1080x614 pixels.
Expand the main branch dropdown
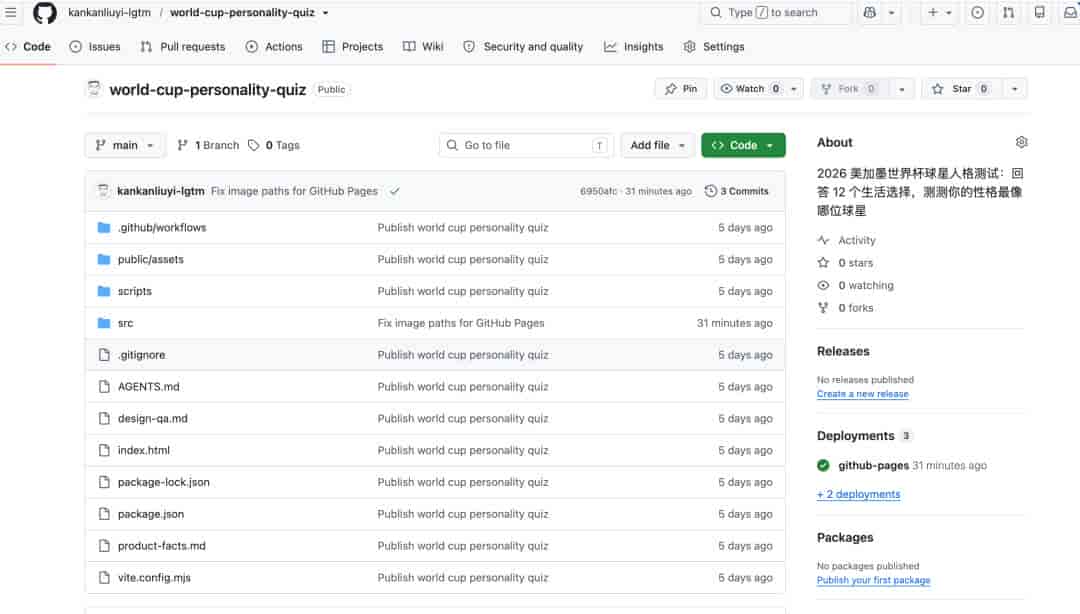coord(125,145)
